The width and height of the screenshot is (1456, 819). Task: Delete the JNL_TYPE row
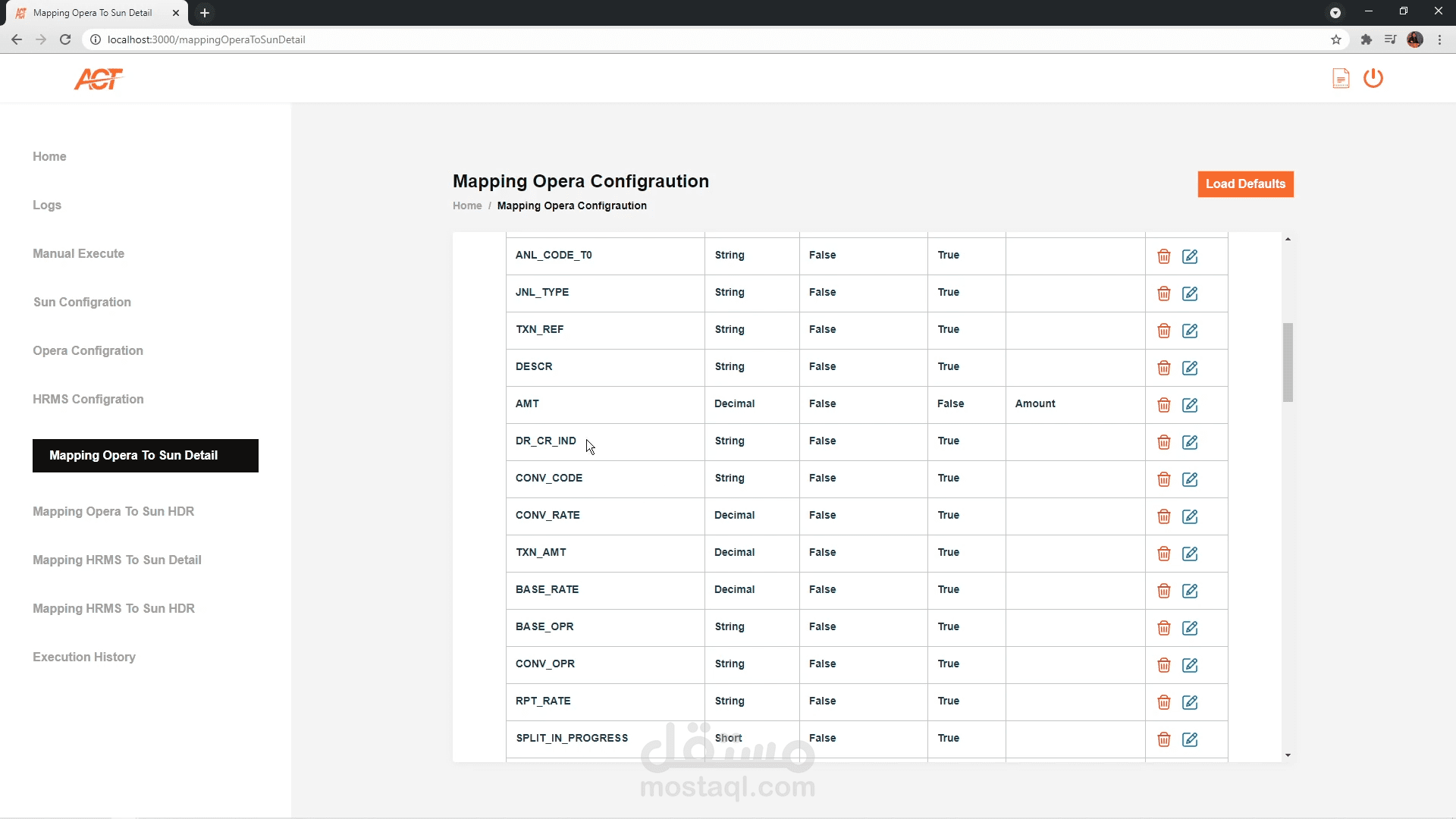(1163, 293)
